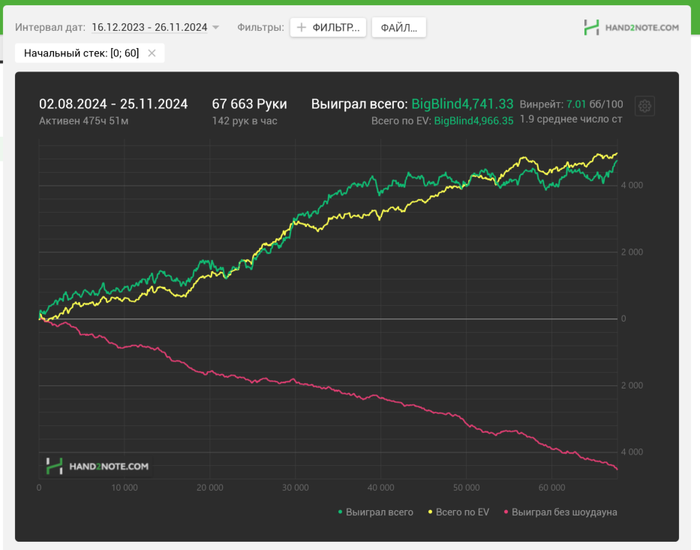
Task: Click the ФАЙЛ... button
Action: pyautogui.click(x=399, y=28)
